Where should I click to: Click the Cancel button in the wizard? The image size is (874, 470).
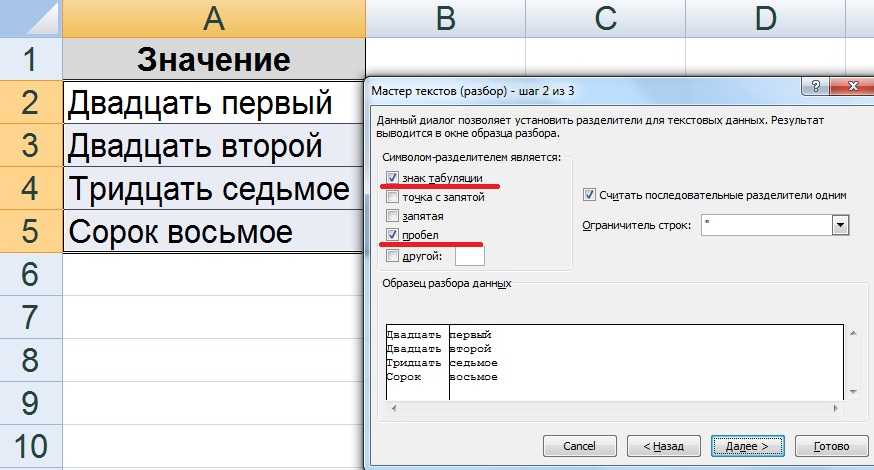click(580, 446)
